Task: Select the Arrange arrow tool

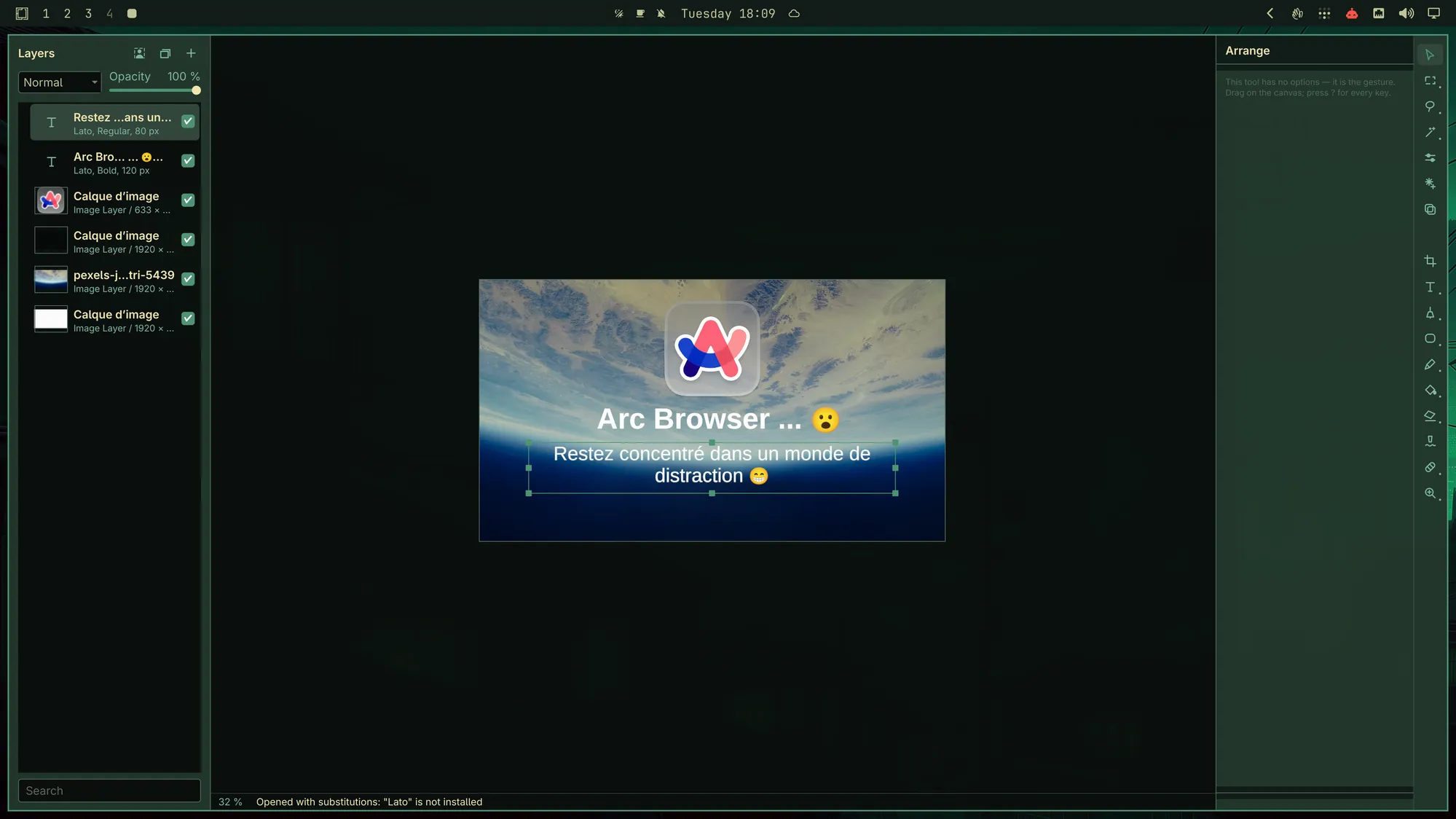Action: (1430, 55)
